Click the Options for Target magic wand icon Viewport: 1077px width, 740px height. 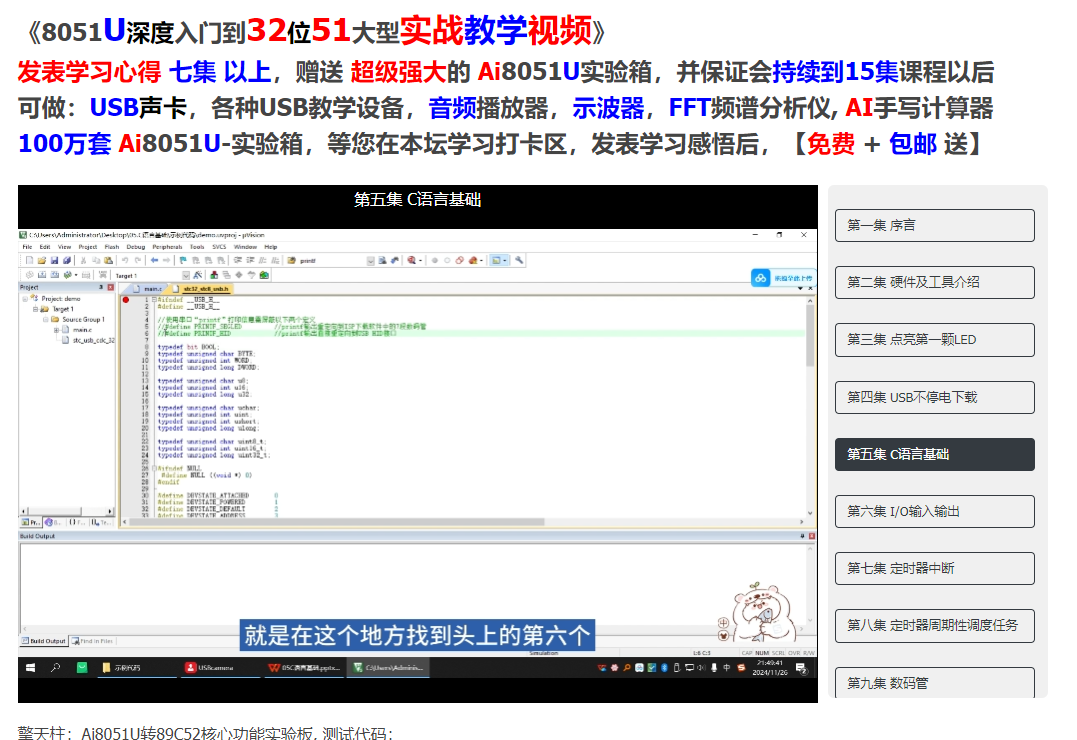(x=198, y=275)
